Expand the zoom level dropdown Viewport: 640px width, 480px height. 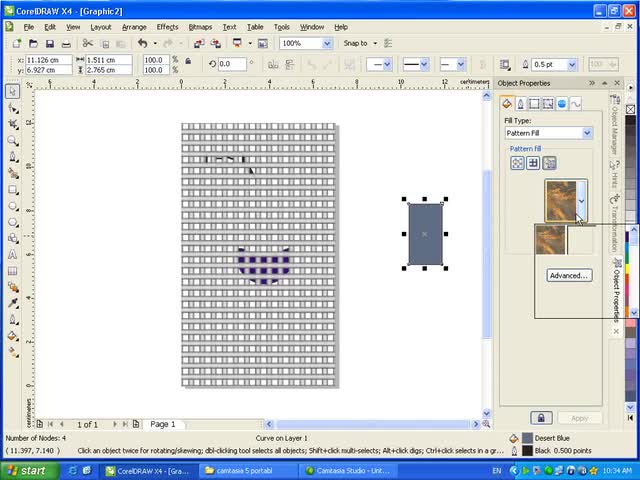(x=327, y=44)
